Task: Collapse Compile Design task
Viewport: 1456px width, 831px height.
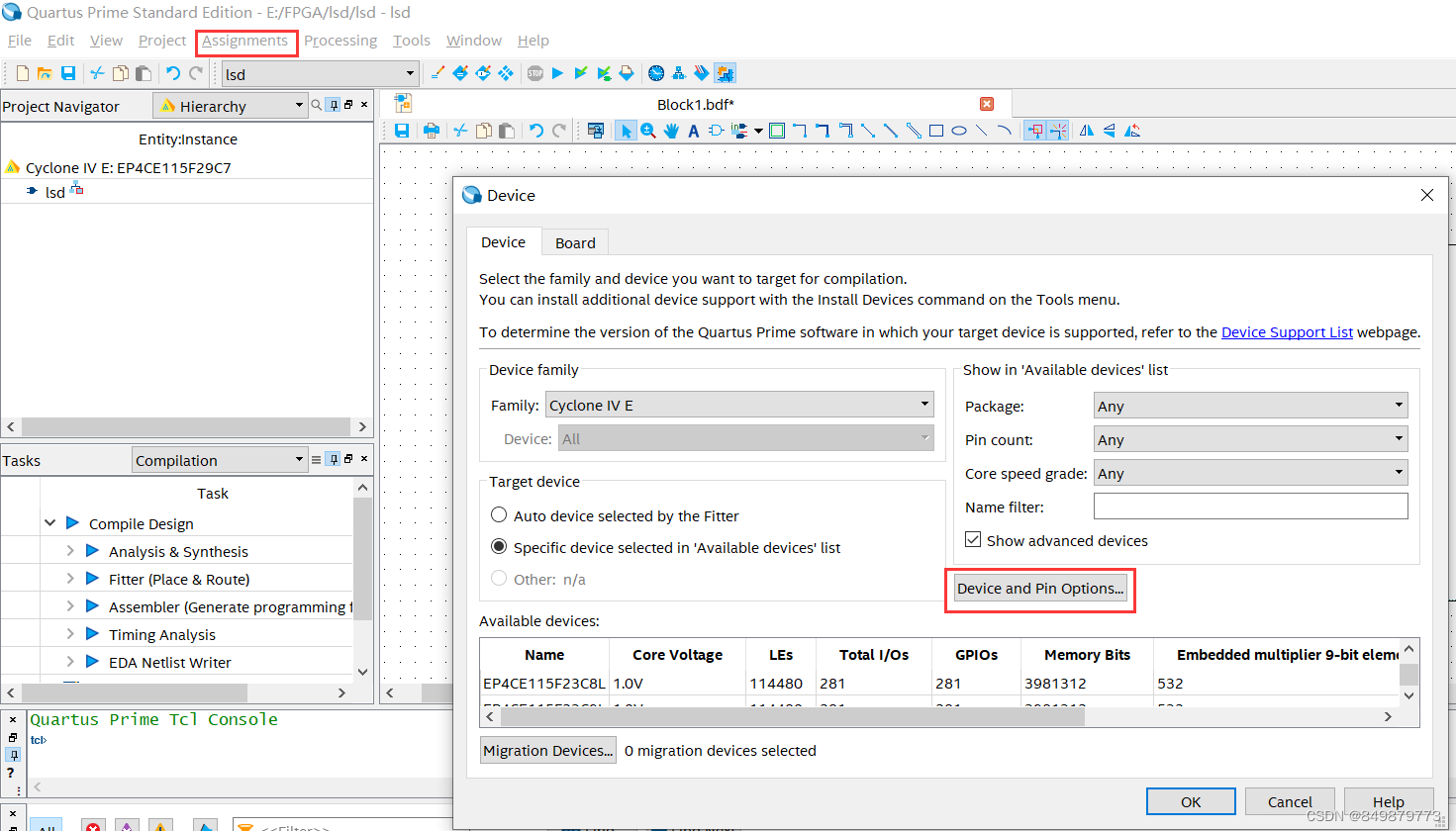Action: pyautogui.click(x=49, y=522)
